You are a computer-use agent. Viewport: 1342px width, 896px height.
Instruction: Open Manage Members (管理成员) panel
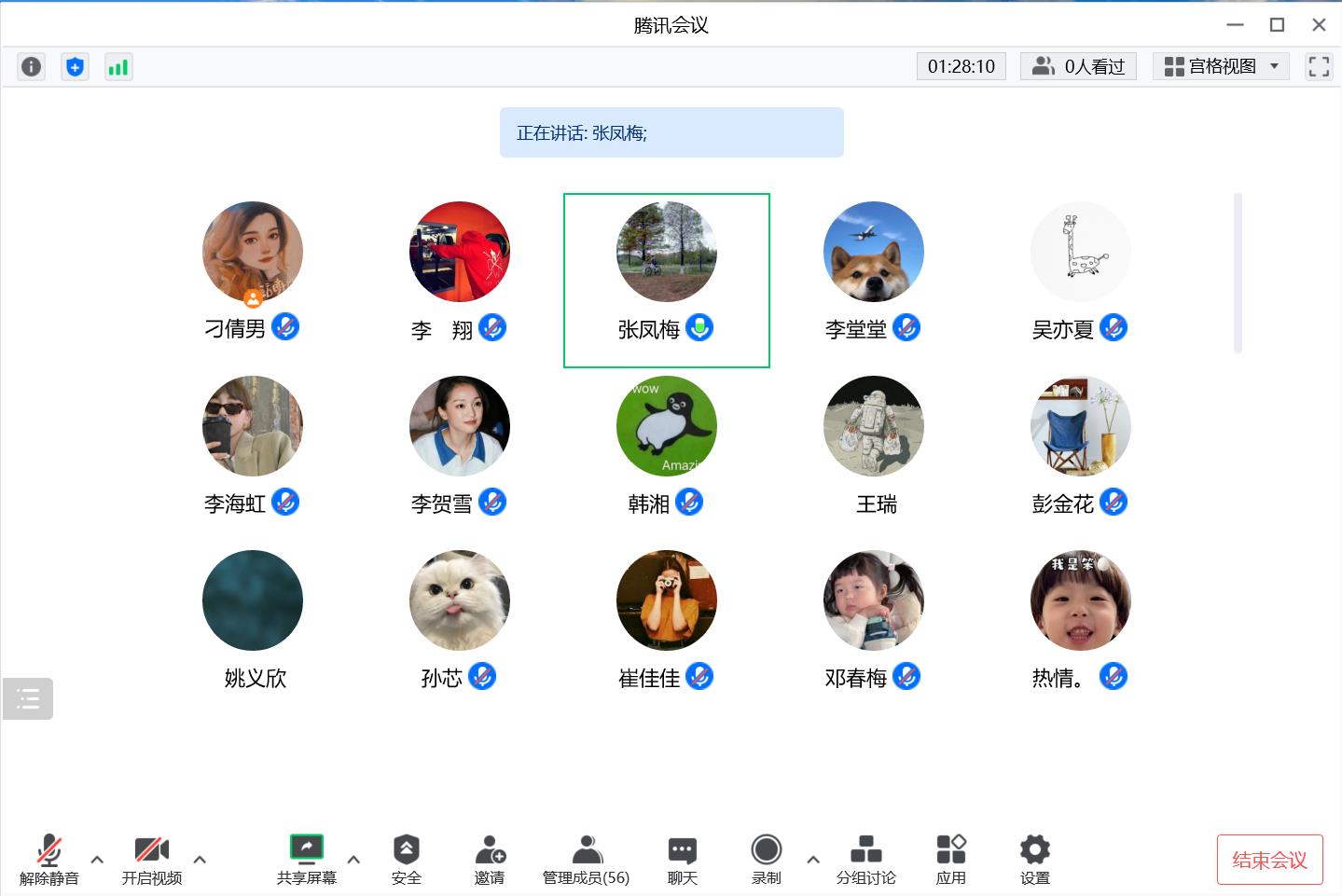[586, 859]
